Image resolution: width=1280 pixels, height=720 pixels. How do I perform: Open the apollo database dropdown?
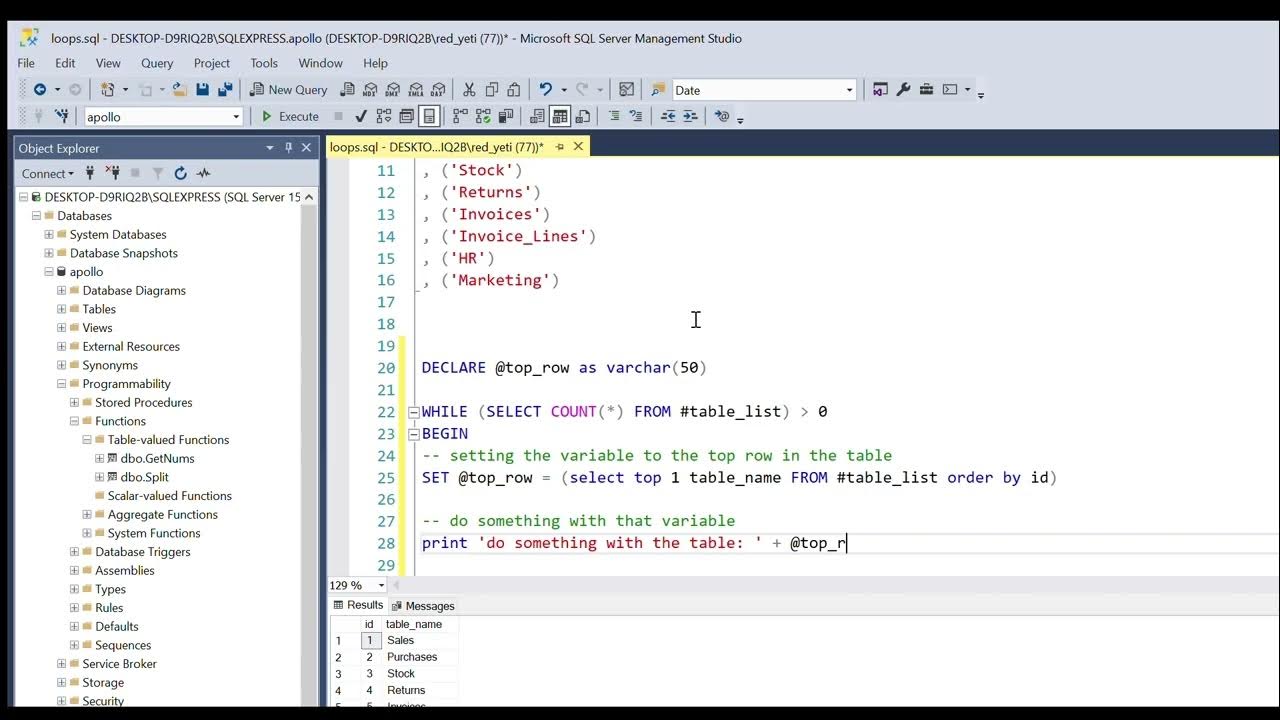coord(236,117)
